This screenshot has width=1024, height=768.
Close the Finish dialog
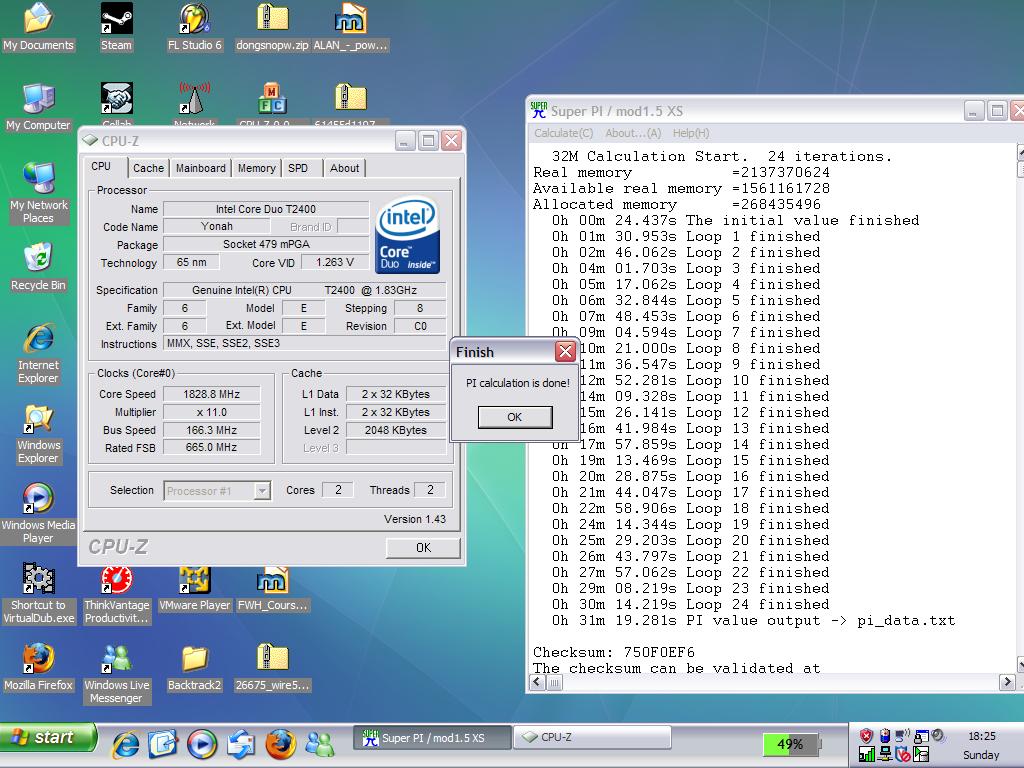click(565, 351)
